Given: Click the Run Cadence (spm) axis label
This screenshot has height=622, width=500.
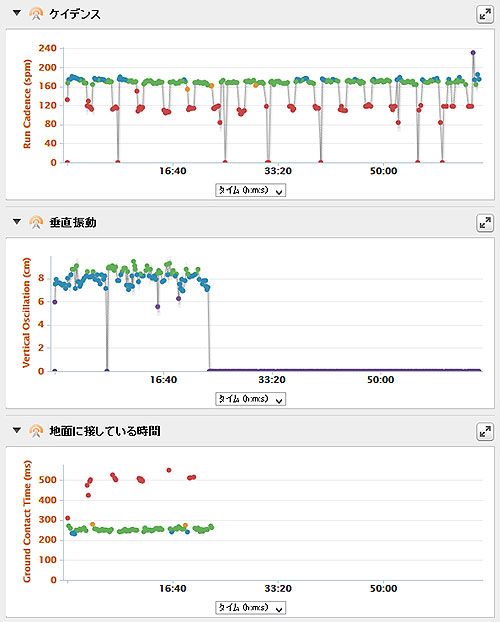Looking at the screenshot, I should (x=27, y=104).
